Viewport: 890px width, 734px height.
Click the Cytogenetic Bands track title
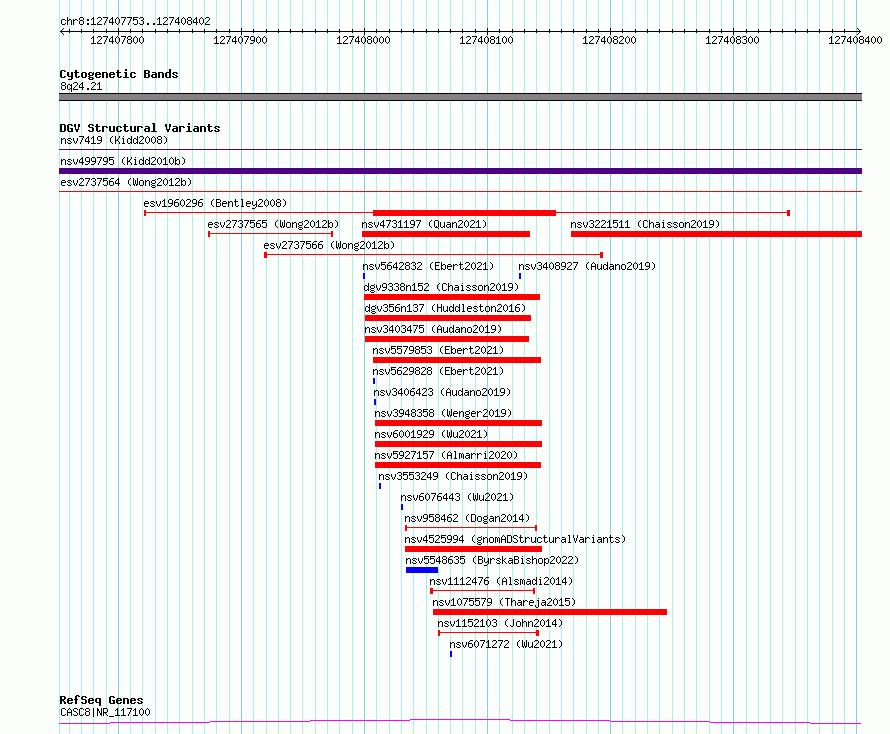pyautogui.click(x=119, y=74)
